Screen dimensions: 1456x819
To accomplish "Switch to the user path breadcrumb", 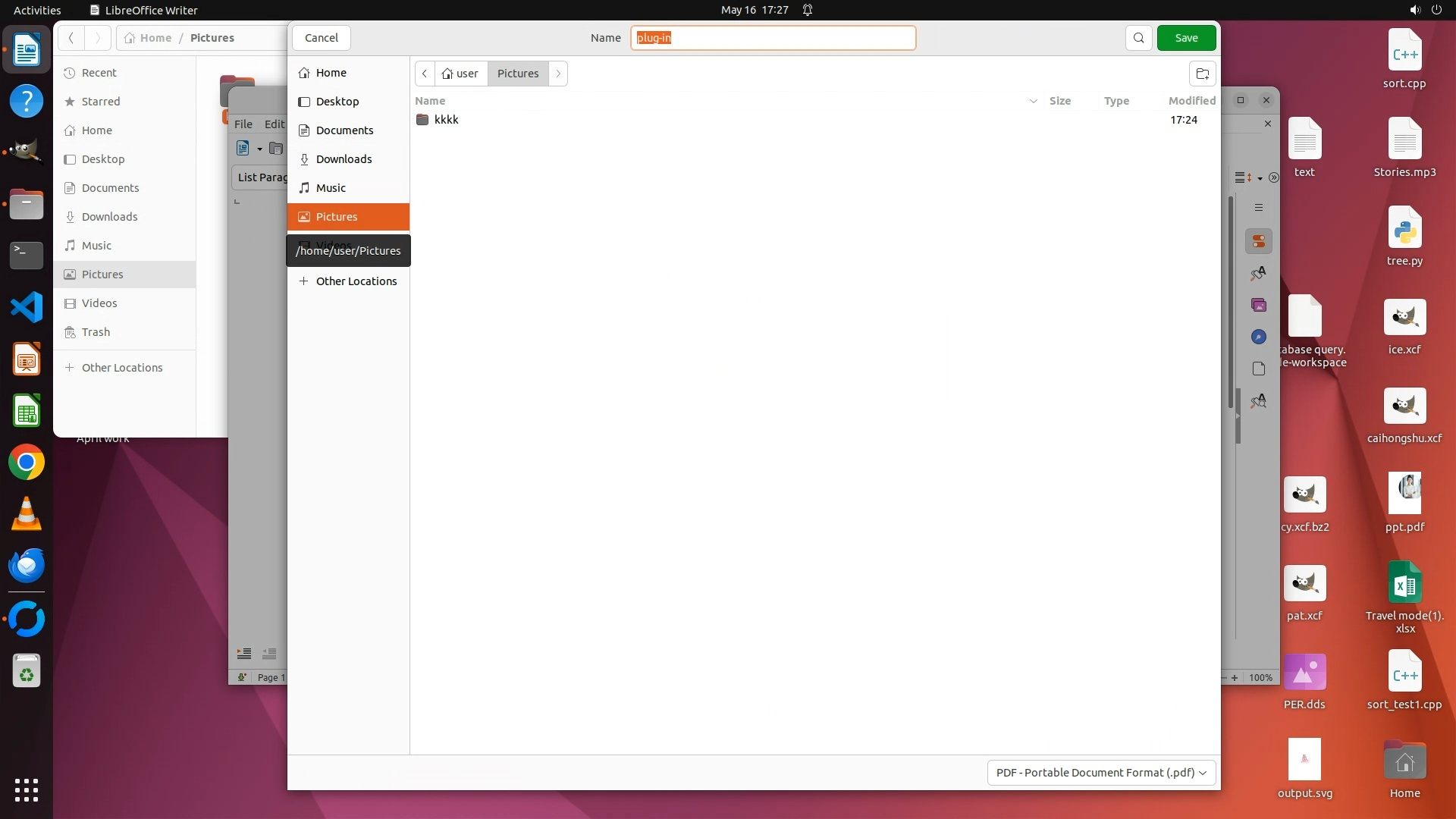I will click(461, 74).
